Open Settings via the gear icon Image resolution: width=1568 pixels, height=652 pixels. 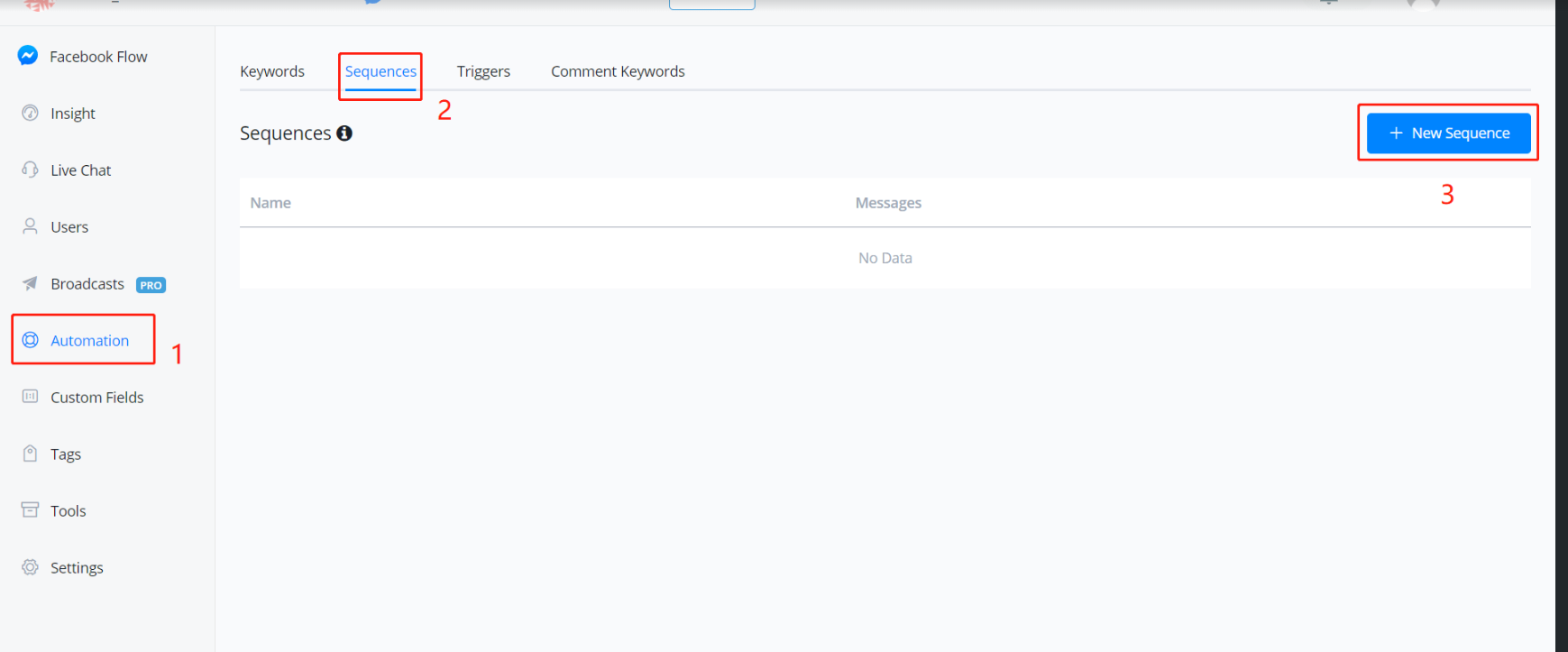30,567
